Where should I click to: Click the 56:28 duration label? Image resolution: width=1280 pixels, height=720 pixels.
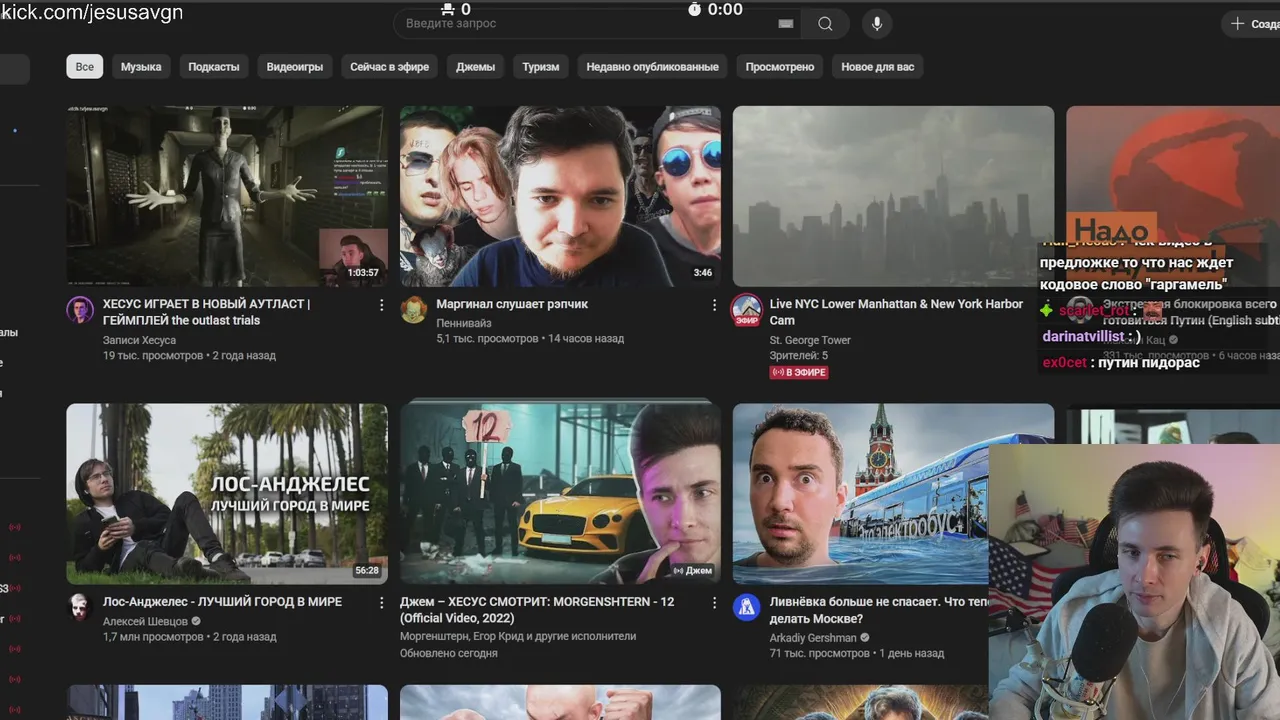367,570
